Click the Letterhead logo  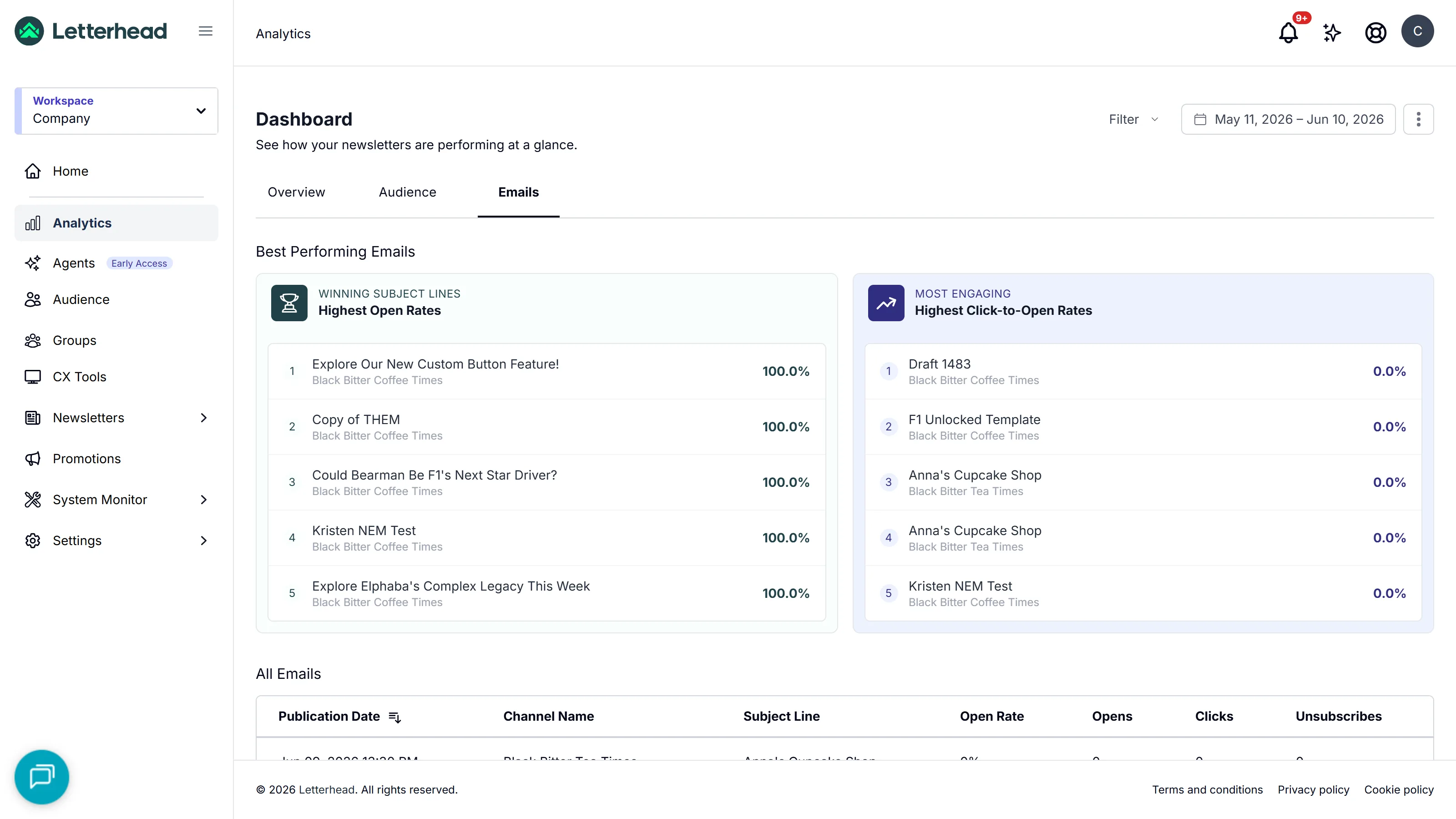[x=91, y=31]
